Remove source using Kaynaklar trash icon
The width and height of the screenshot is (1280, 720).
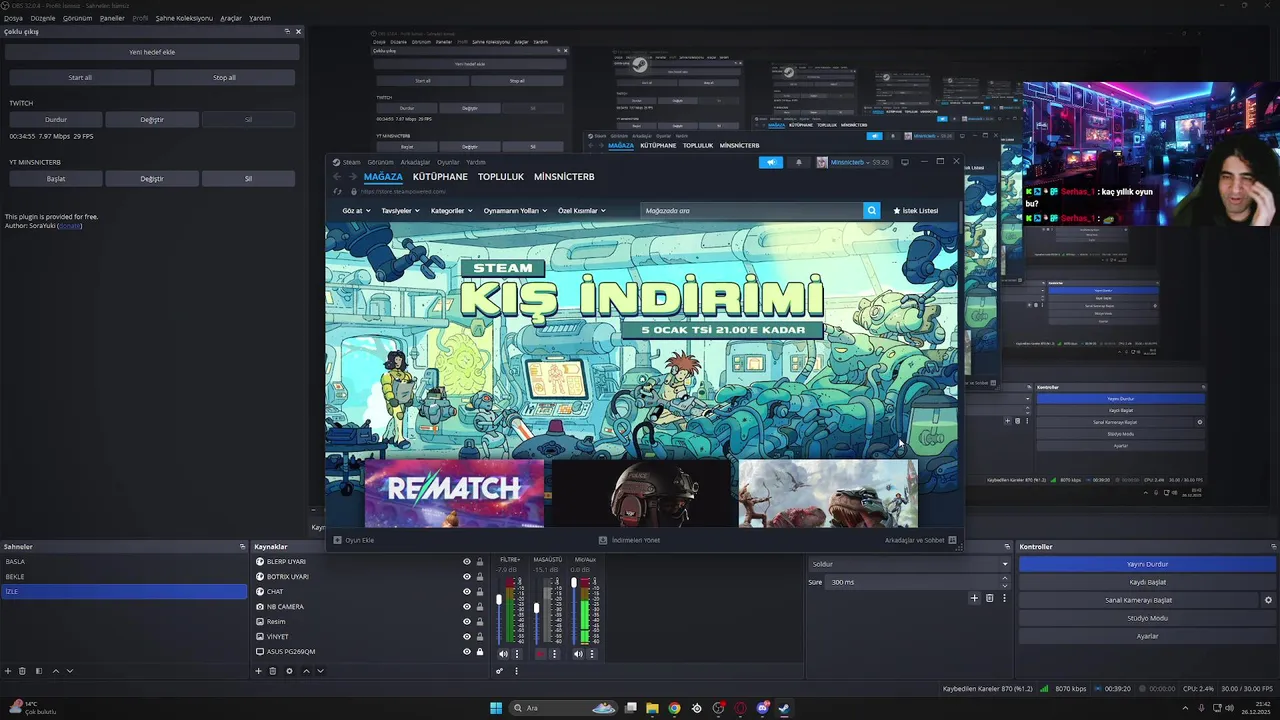coord(272,671)
